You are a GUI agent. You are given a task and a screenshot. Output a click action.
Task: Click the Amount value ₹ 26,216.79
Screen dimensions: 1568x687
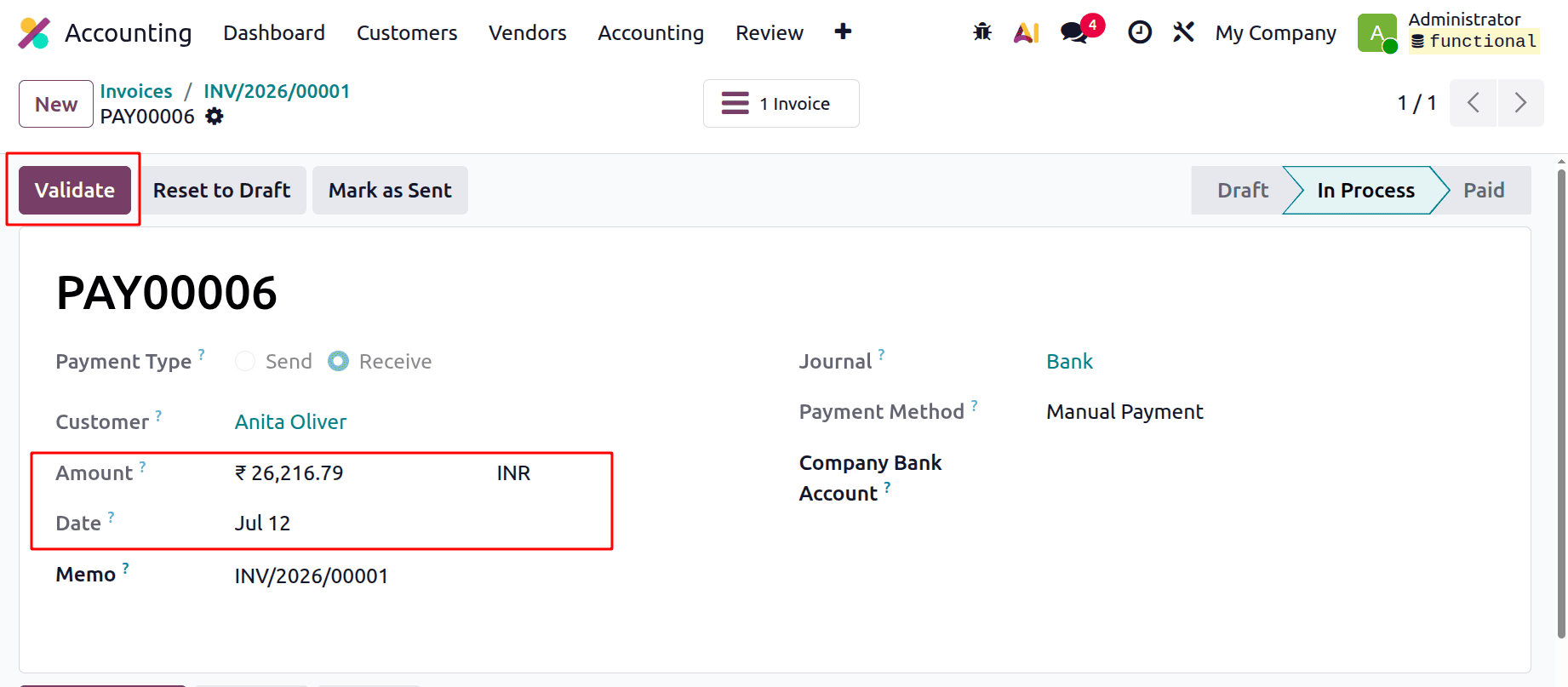[x=289, y=472]
